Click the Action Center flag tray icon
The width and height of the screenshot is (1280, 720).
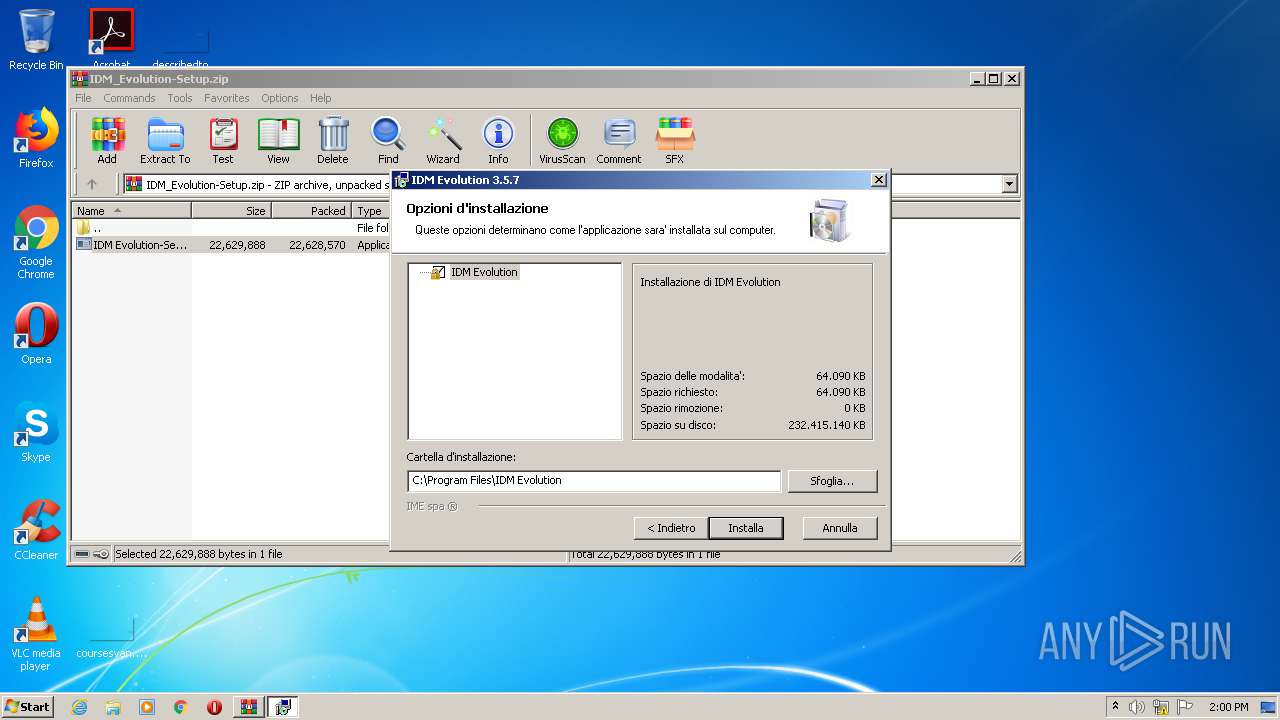click(1185, 707)
